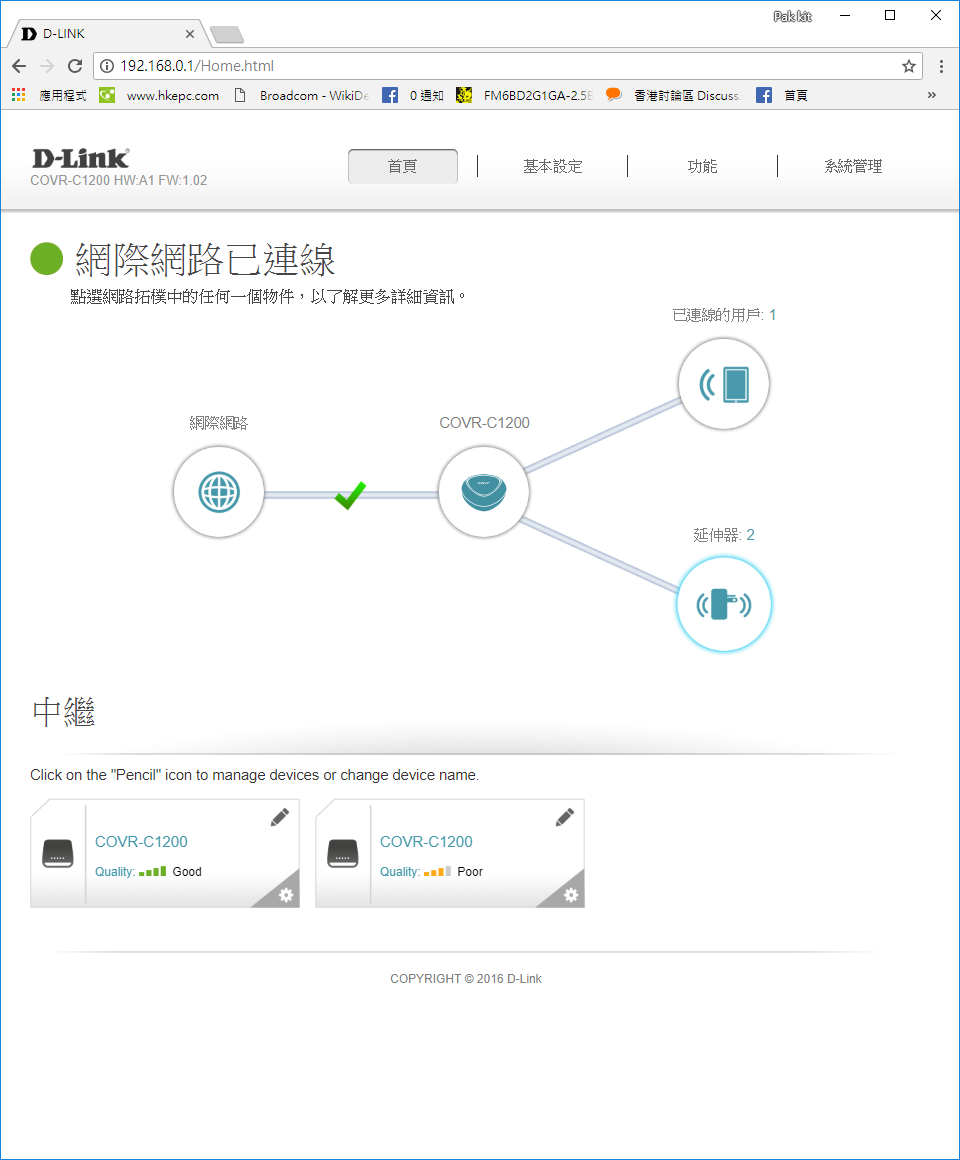Click COVR-C1200 name on the Good quality card
Viewport: 960px width, 1160px height.
click(141, 842)
